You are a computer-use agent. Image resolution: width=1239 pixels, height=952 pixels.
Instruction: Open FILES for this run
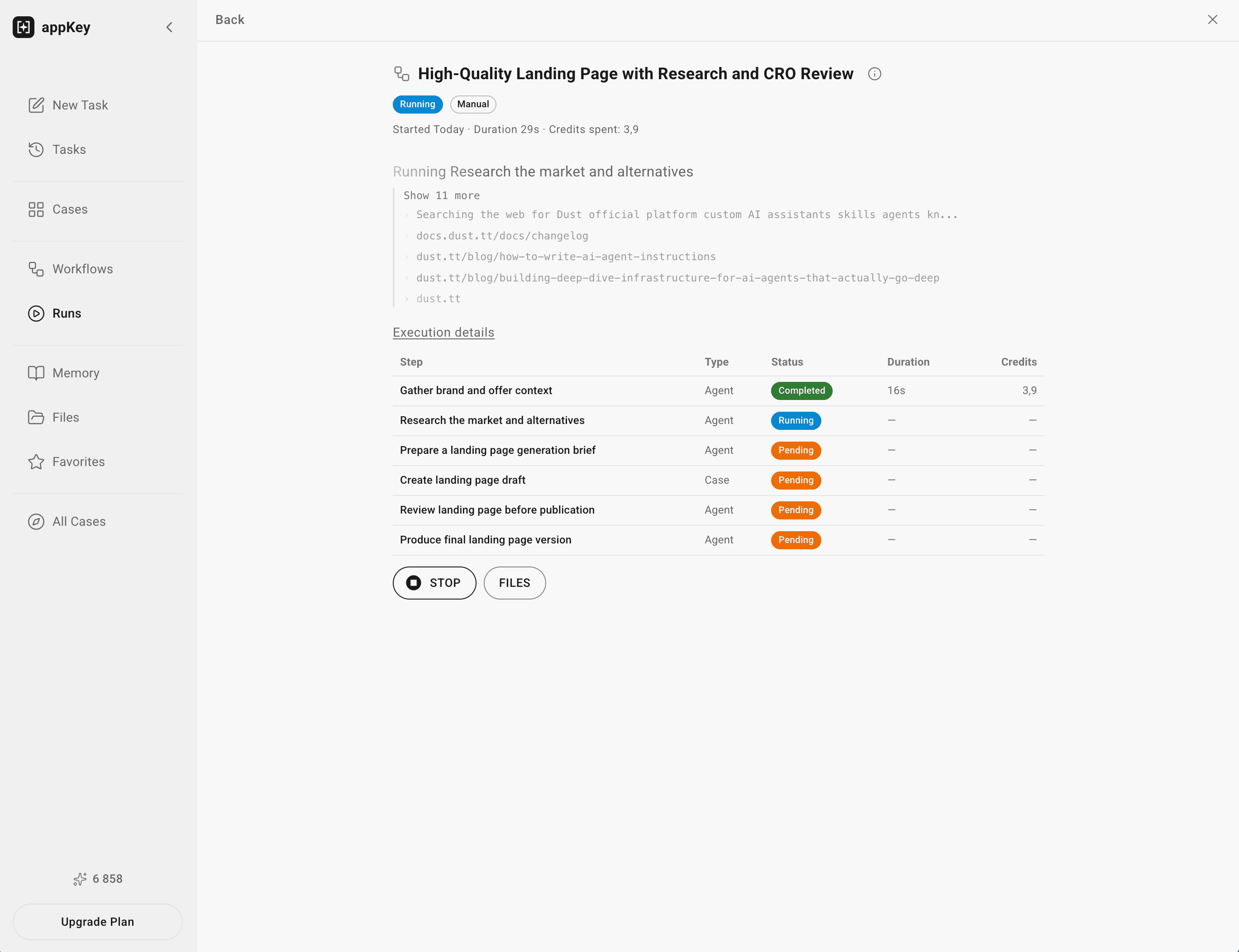[x=515, y=583]
